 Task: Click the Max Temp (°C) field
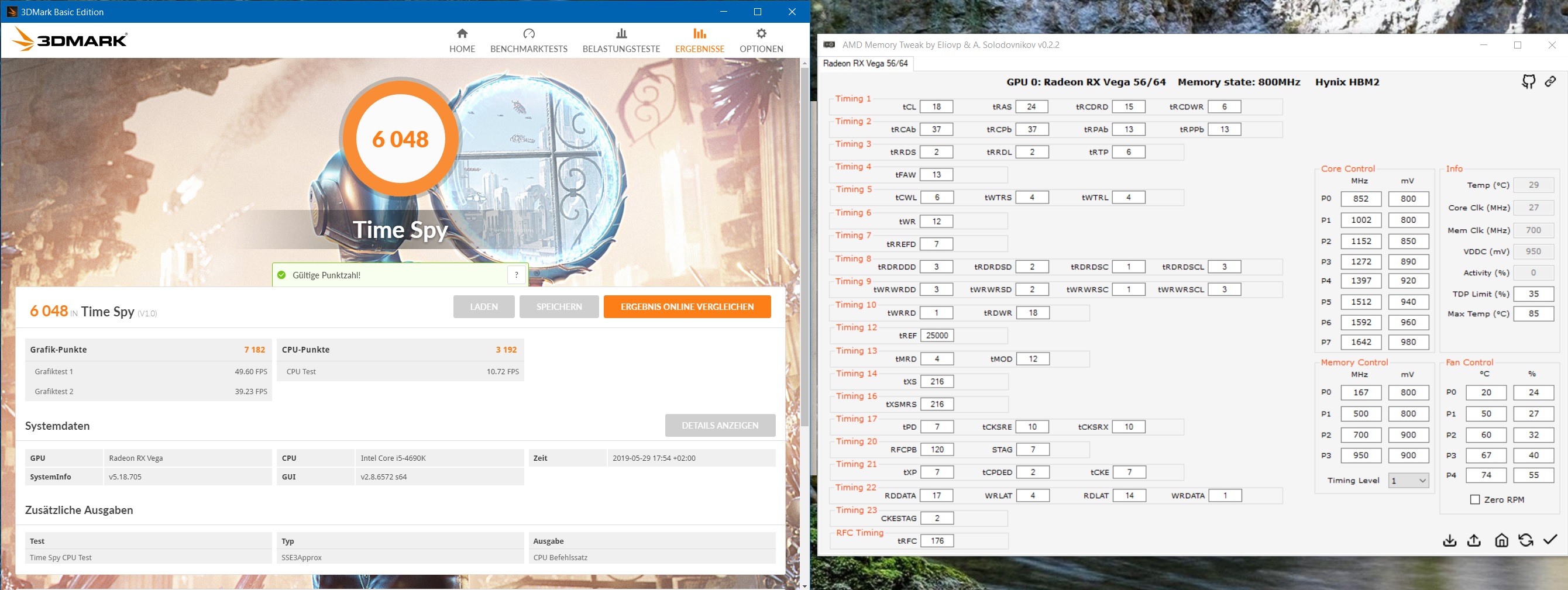(x=1533, y=314)
